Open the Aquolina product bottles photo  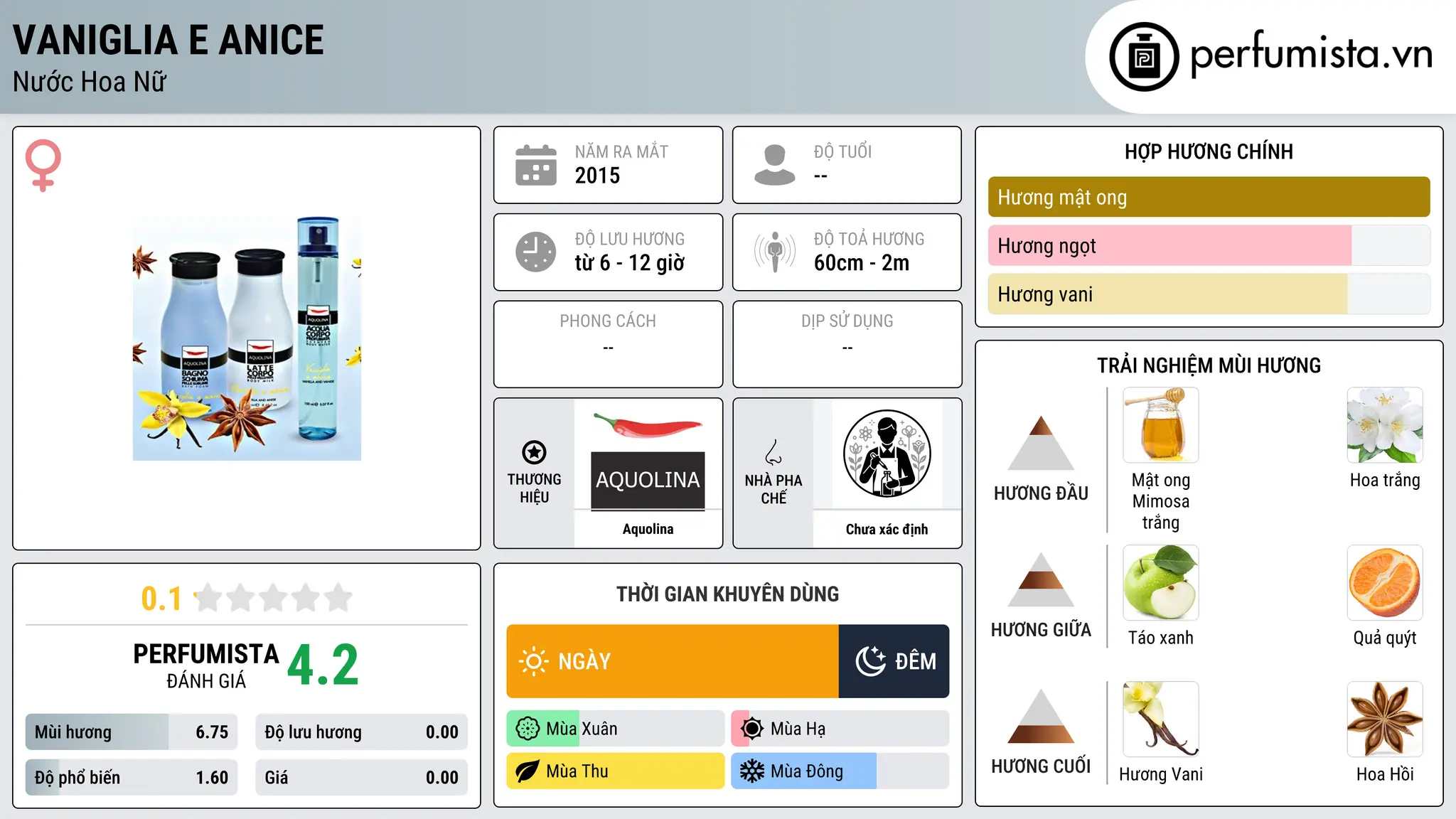click(247, 338)
